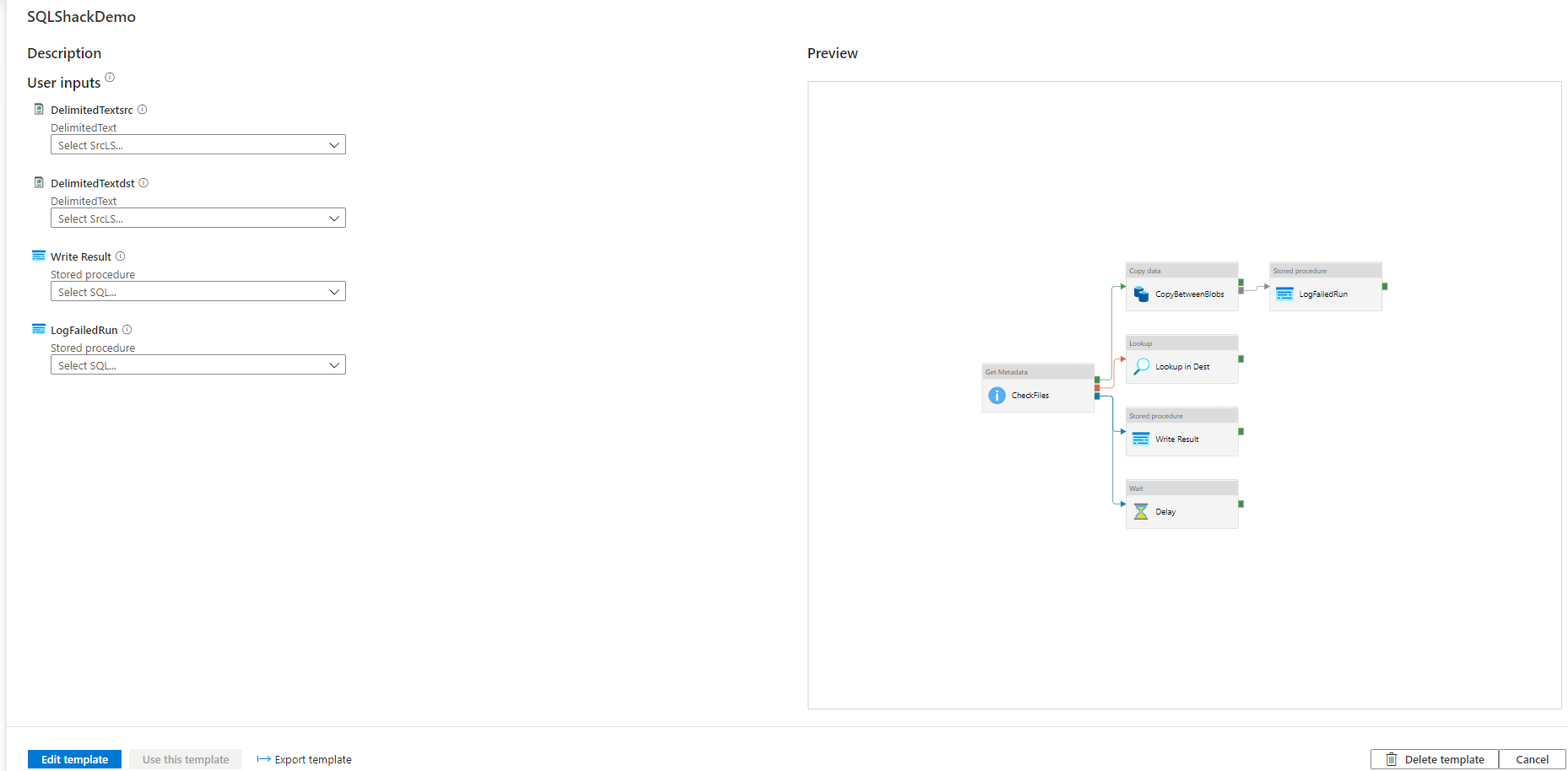The height and width of the screenshot is (771, 1568).
Task: Click the Use this template button
Action: [186, 759]
